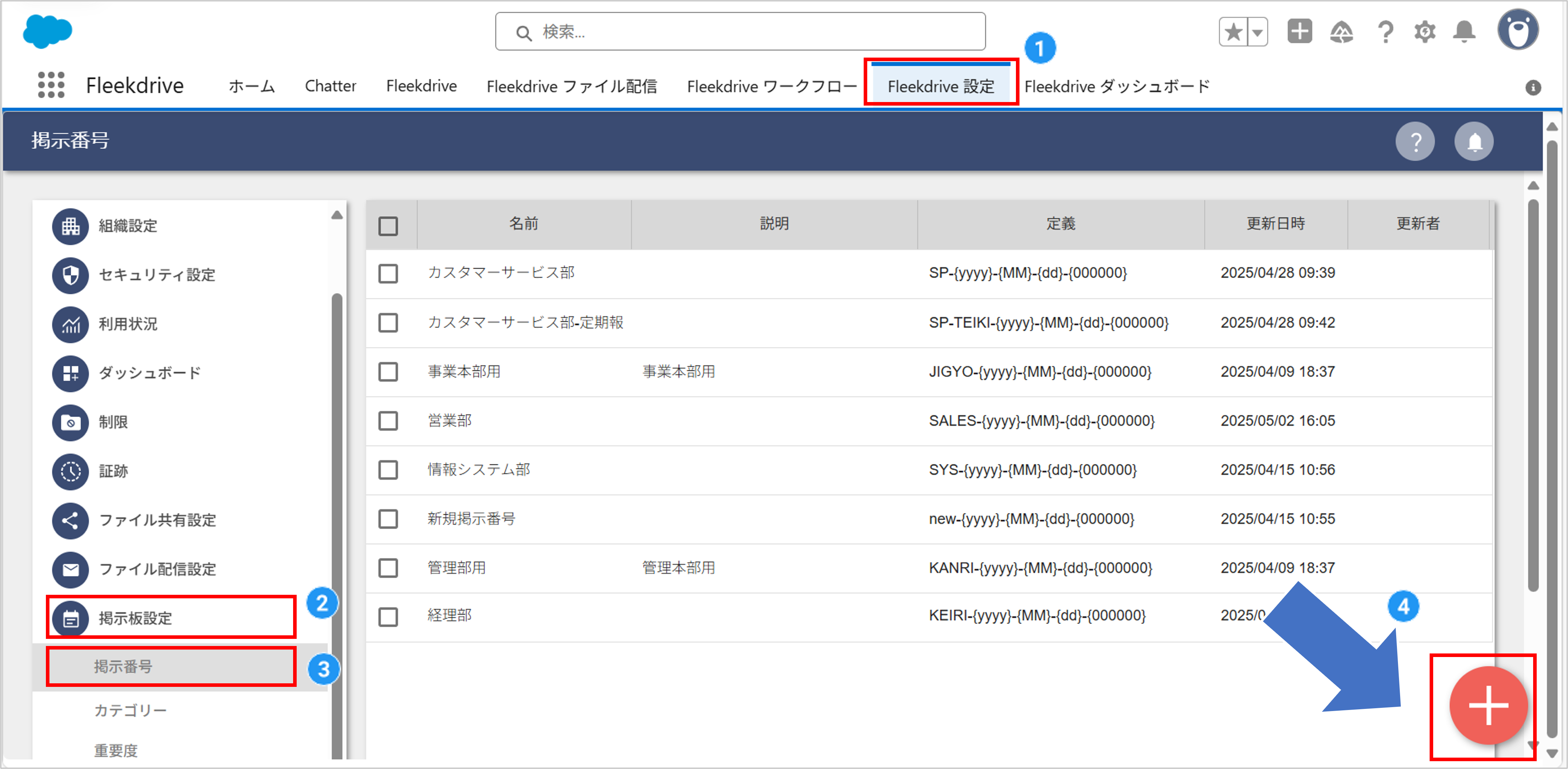Viewport: 1568px width, 769px height.
Task: Open help in the 掲示番号 banner
Action: click(1415, 142)
